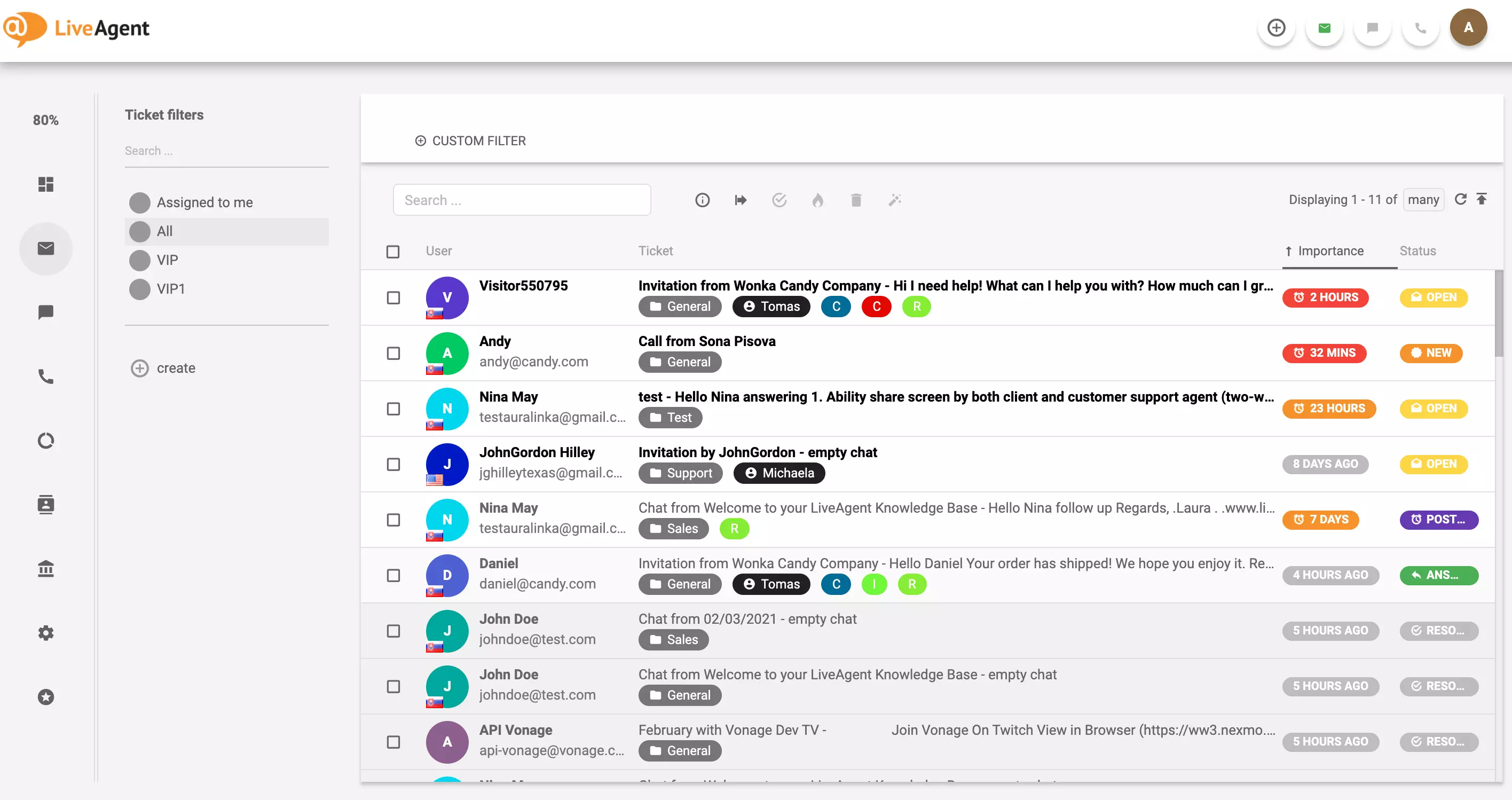
Task: Open the Calls section in the sidebar
Action: 45,376
